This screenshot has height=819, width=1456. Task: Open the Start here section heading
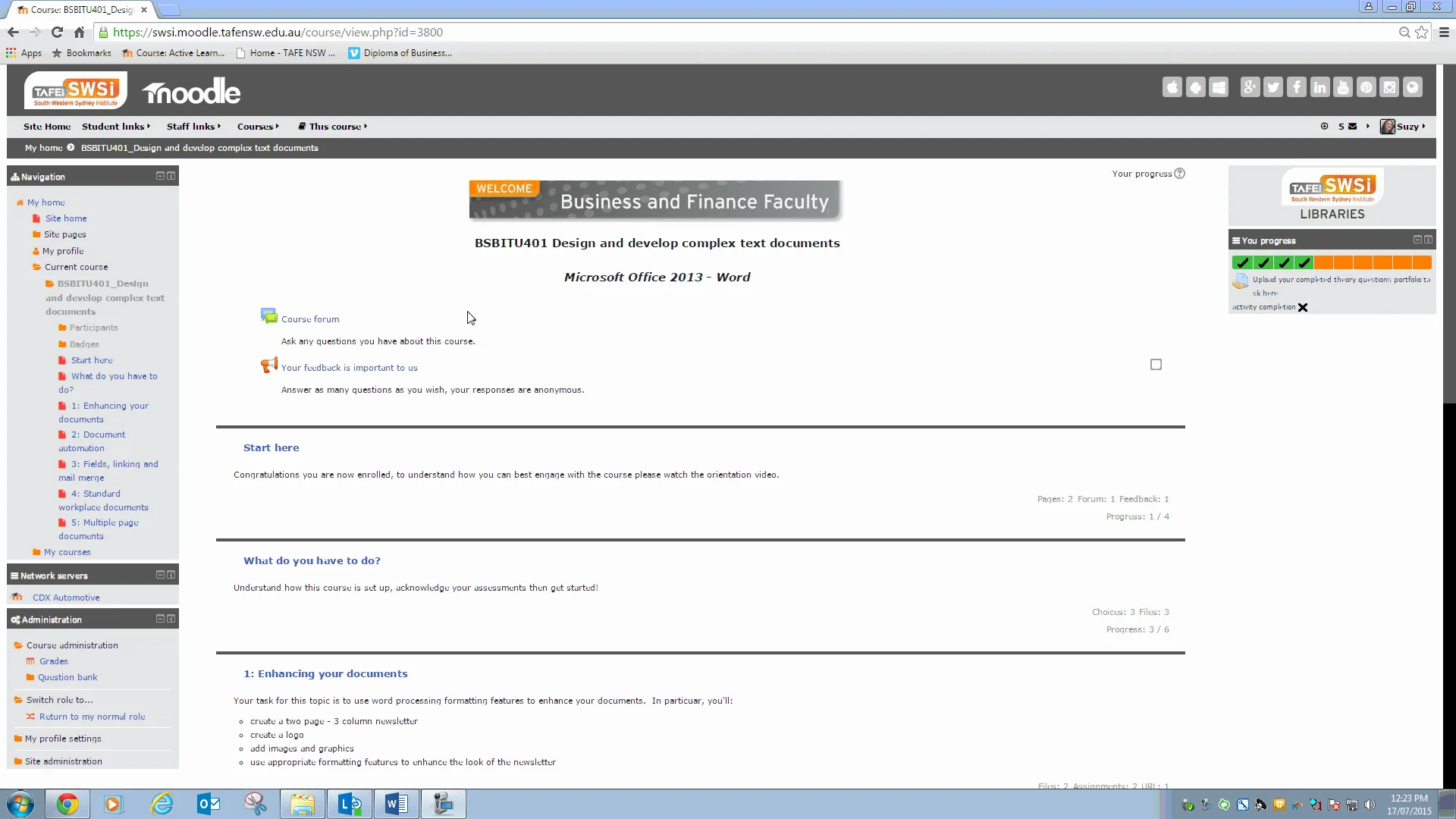pos(271,447)
